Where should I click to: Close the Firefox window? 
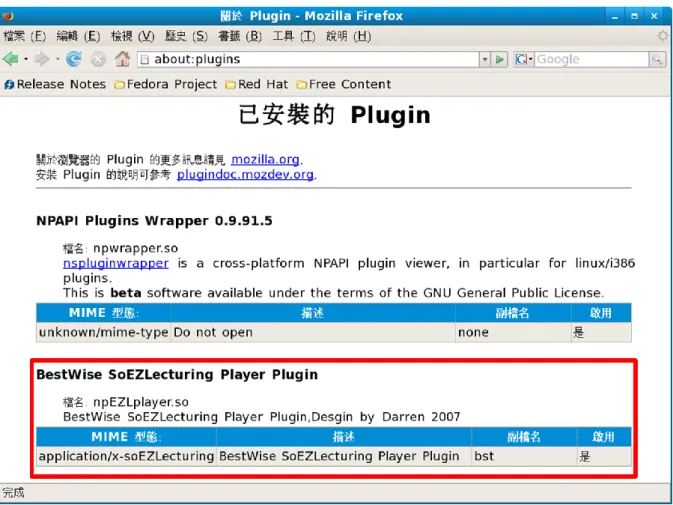point(654,16)
